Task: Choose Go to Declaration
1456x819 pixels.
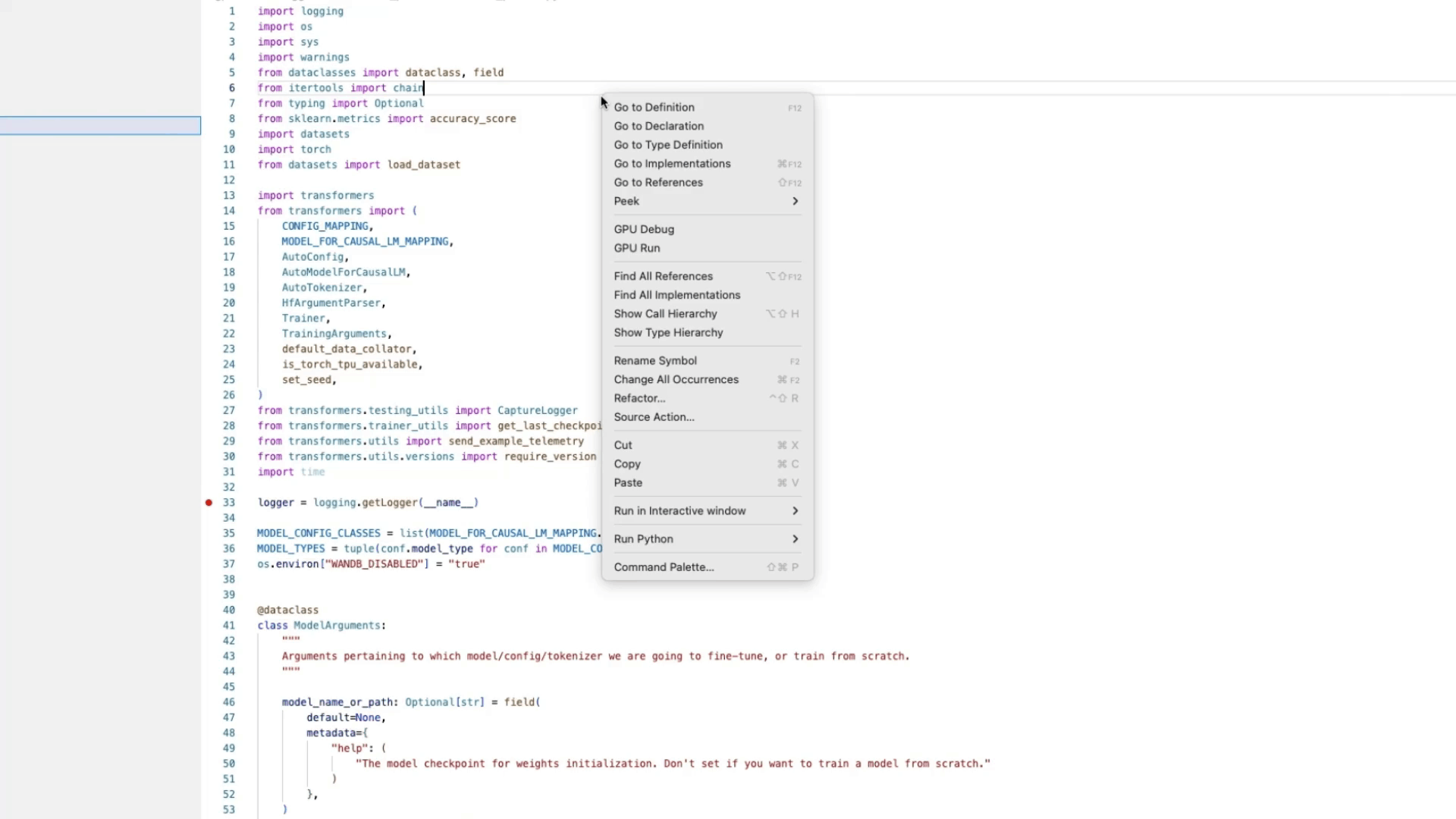Action: (658, 126)
